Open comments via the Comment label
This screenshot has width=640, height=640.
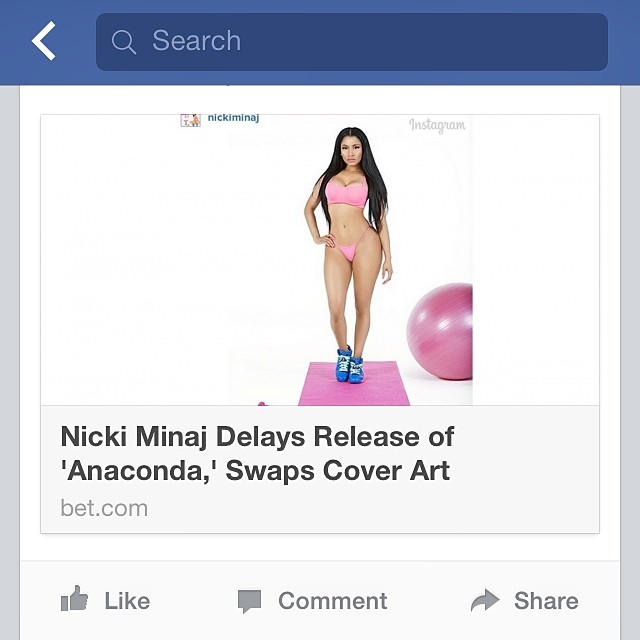coord(333,601)
